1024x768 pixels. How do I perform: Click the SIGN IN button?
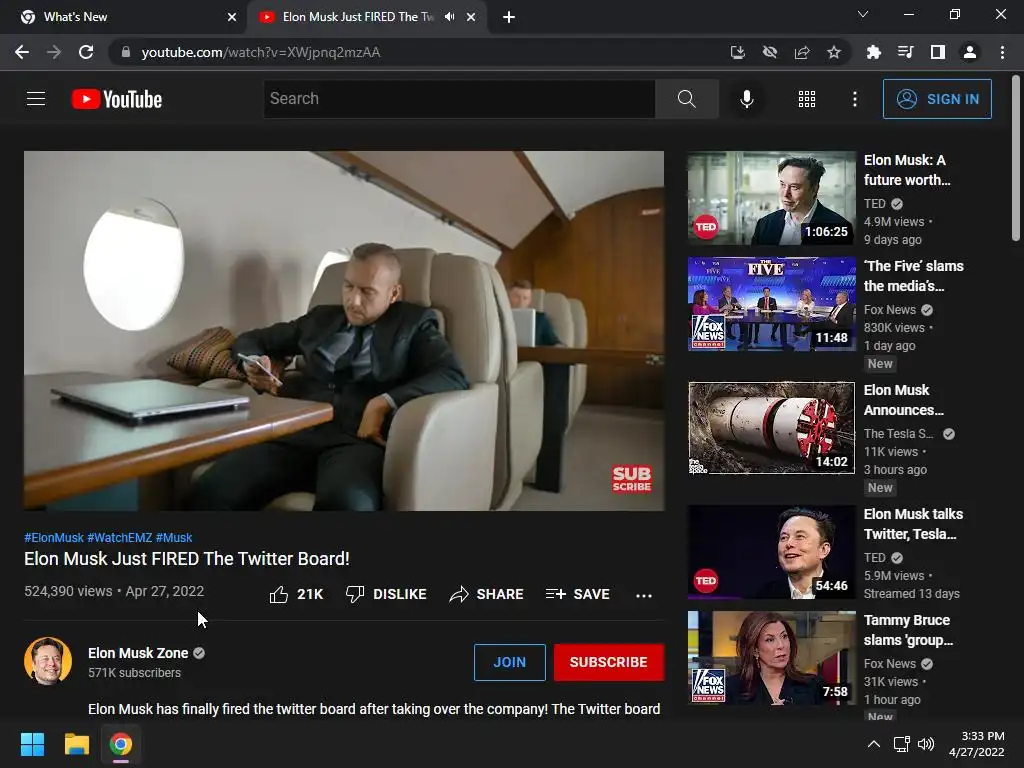pyautogui.click(x=937, y=99)
